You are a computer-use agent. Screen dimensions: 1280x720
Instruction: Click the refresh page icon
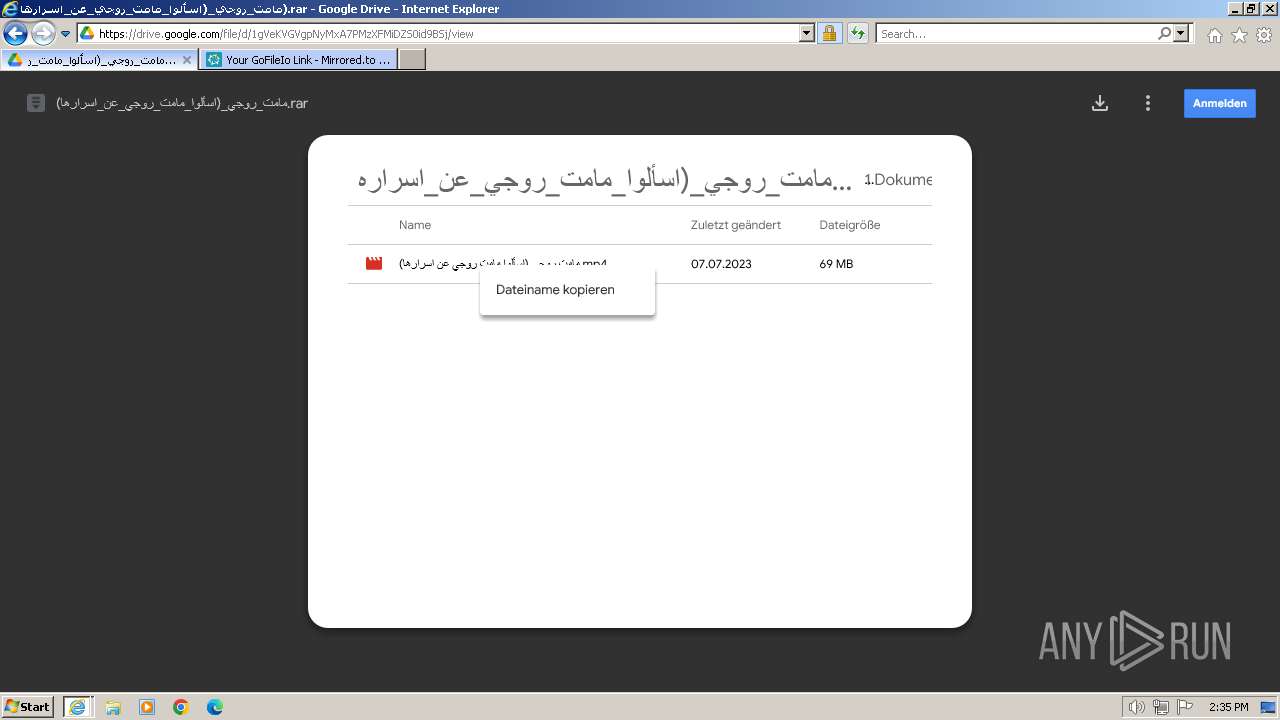(x=857, y=34)
